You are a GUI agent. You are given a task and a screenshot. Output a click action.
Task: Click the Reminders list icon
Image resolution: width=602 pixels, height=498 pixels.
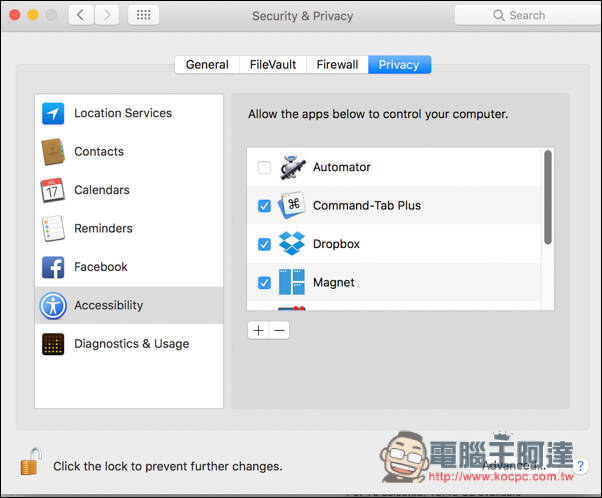[53, 228]
